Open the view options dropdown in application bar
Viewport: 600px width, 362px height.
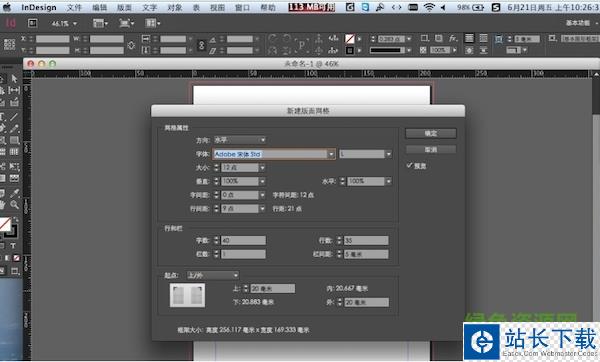[100, 23]
